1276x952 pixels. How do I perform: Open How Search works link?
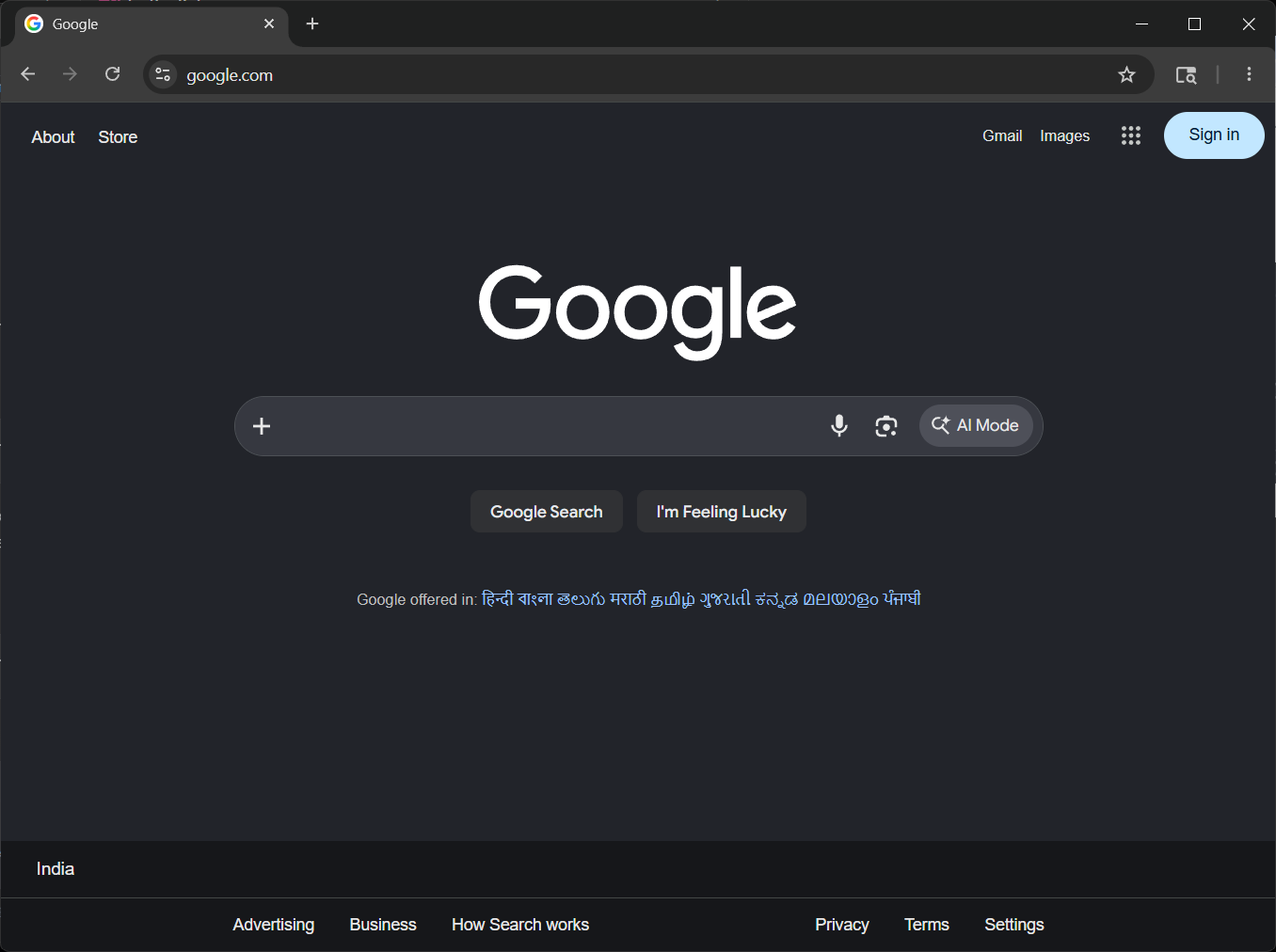520,925
